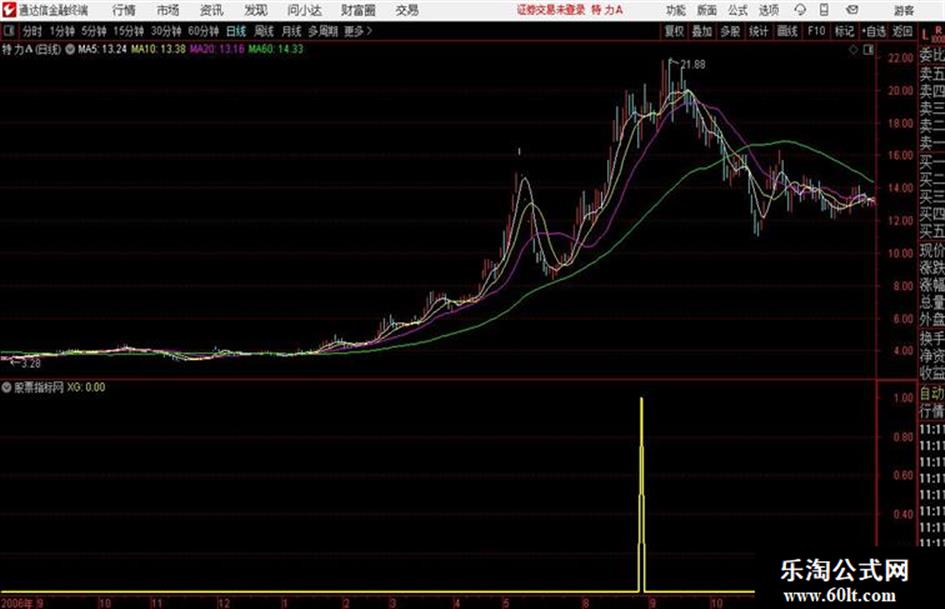The height and width of the screenshot is (609, 945).
Task: Click the 标记 mark button
Action: pos(844,31)
